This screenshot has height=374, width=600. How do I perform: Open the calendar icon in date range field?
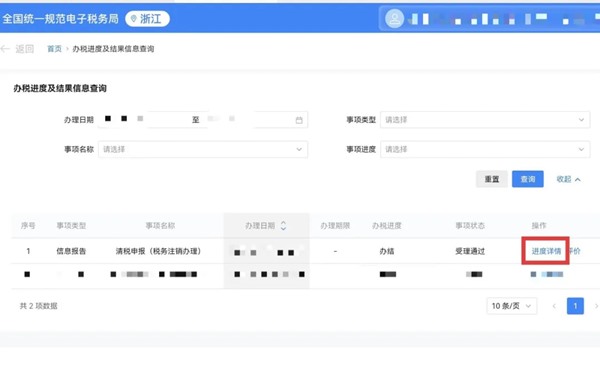click(299, 120)
